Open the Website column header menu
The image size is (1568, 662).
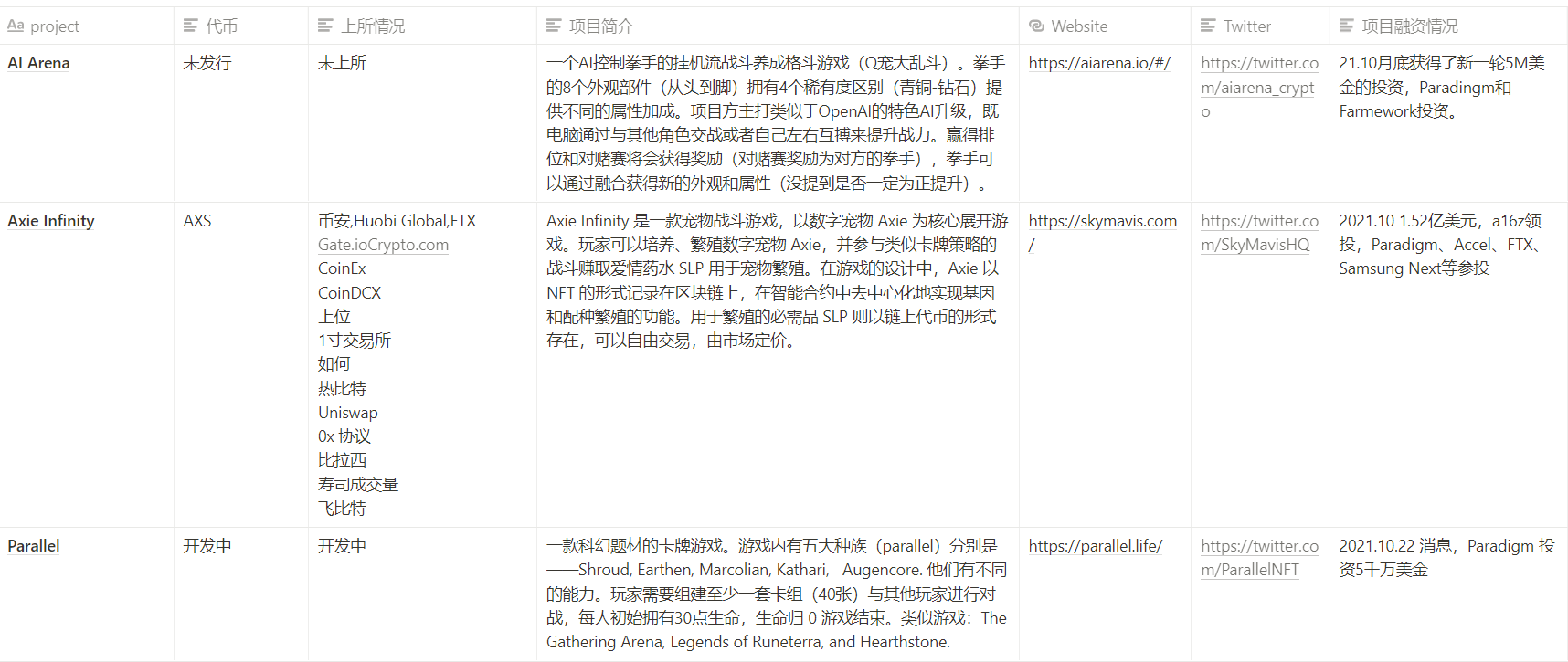1105,26
